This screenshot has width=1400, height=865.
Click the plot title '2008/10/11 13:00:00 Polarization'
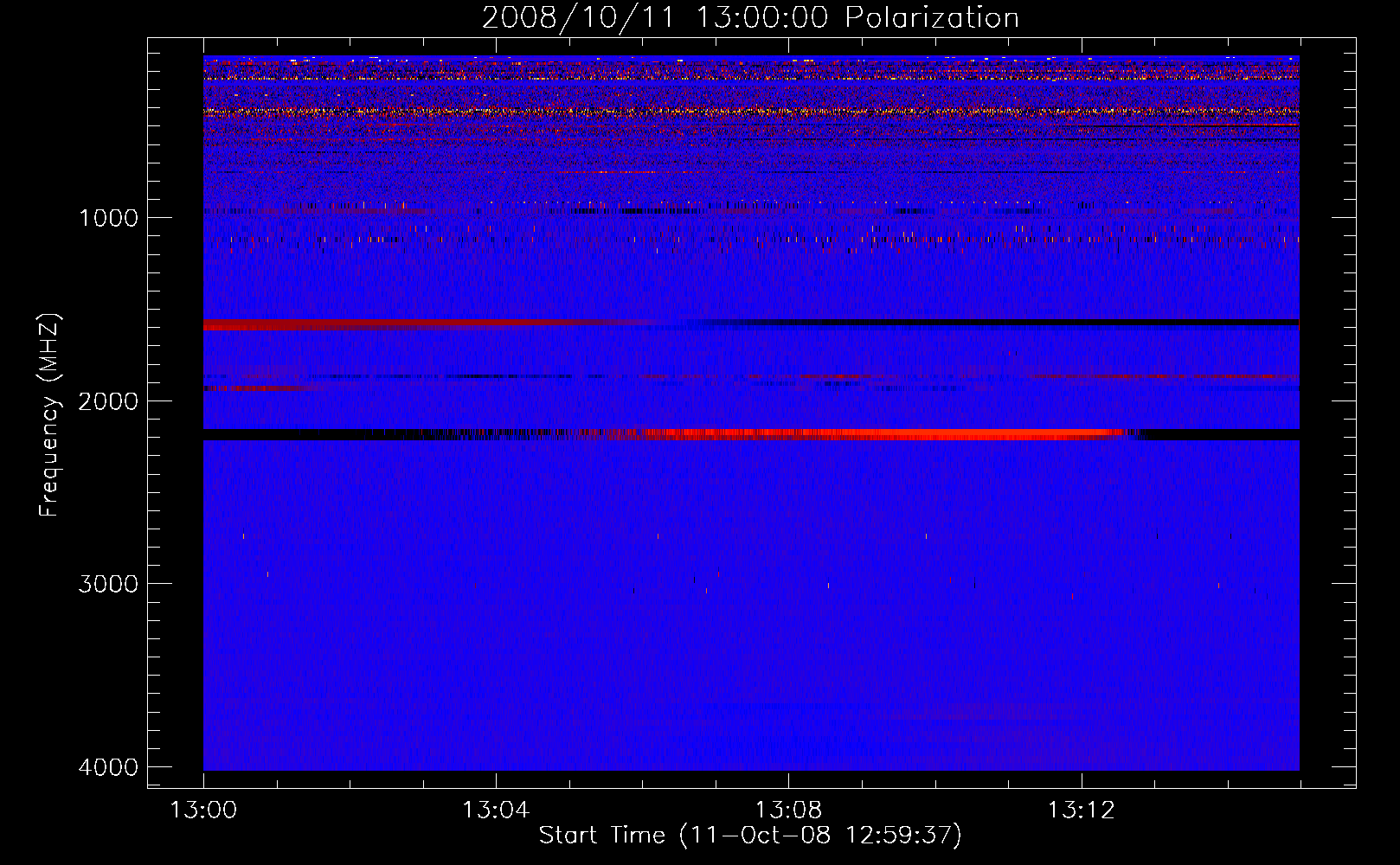point(750,18)
